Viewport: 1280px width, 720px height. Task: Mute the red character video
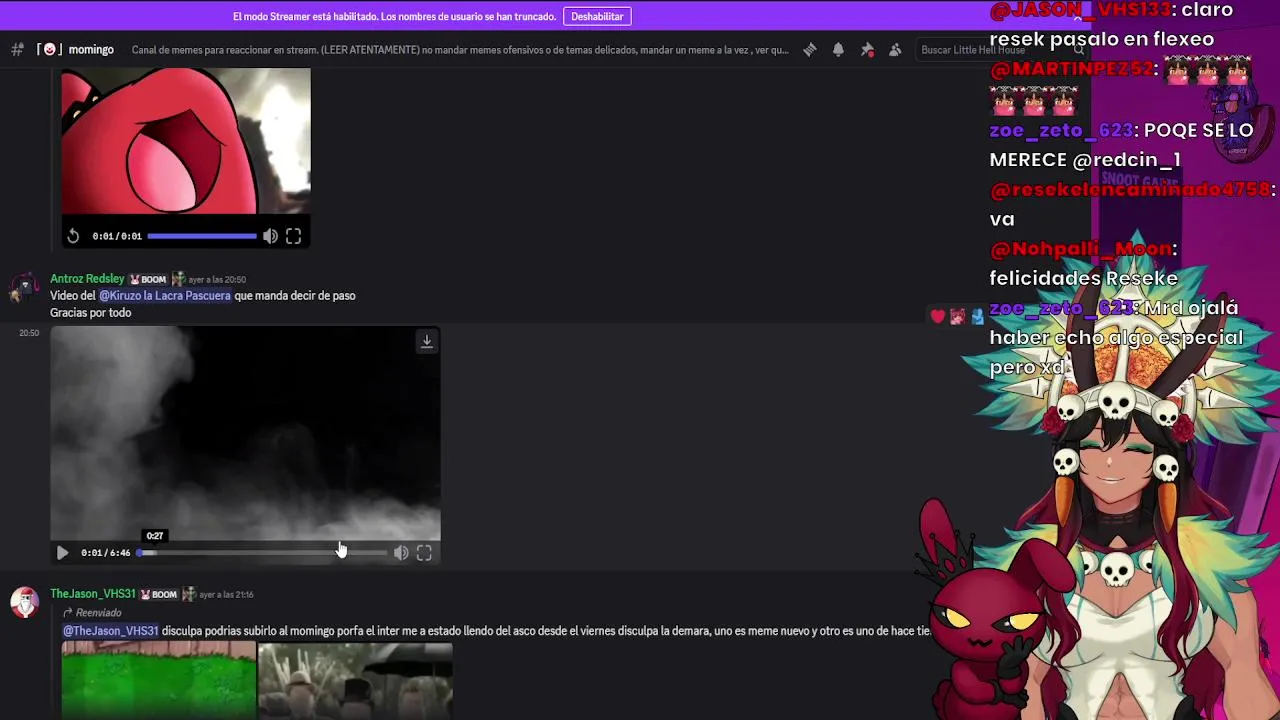[270, 236]
